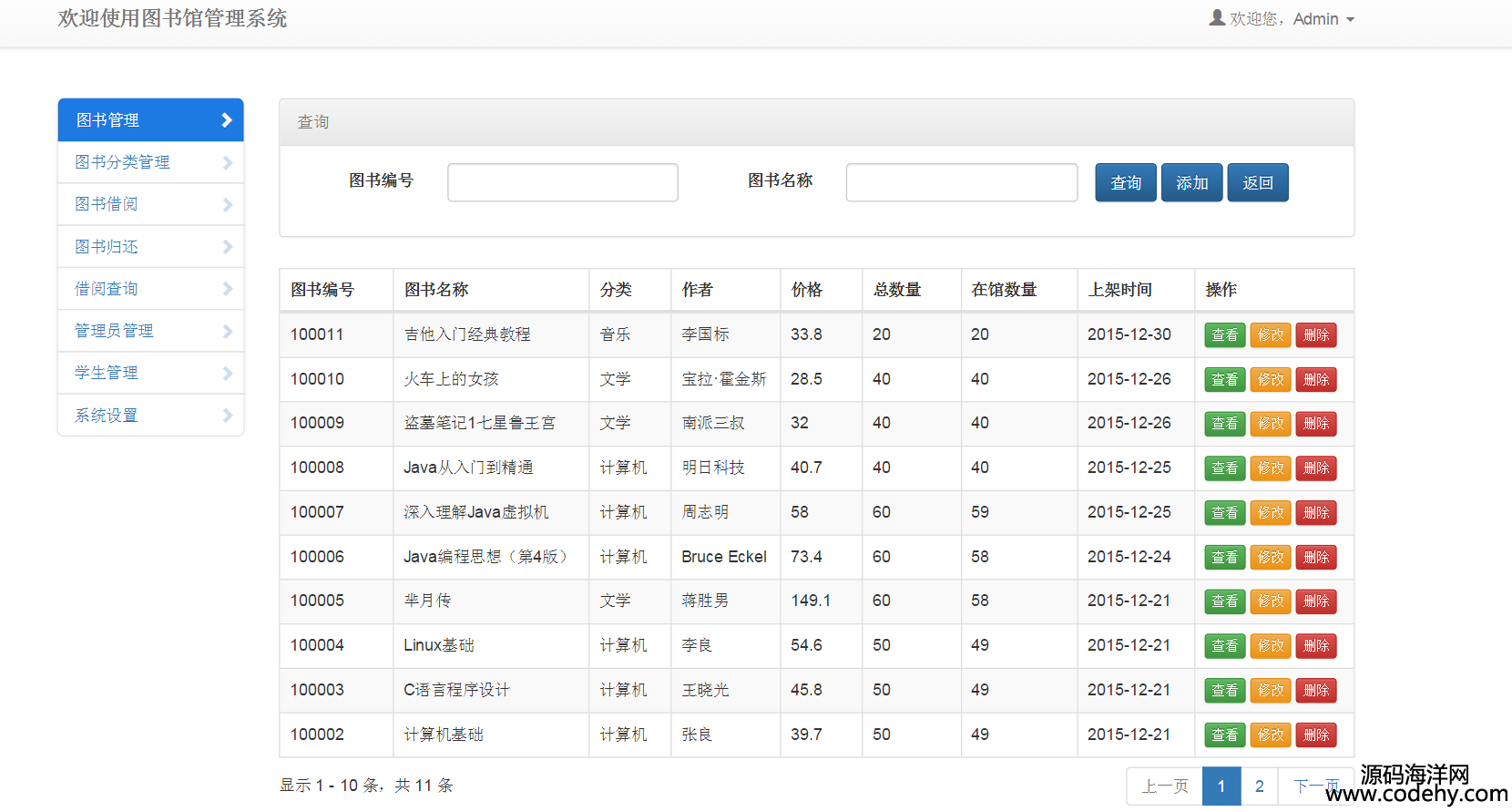Click into the 图书名称 search field
The height and width of the screenshot is (812, 1512).
click(961, 182)
